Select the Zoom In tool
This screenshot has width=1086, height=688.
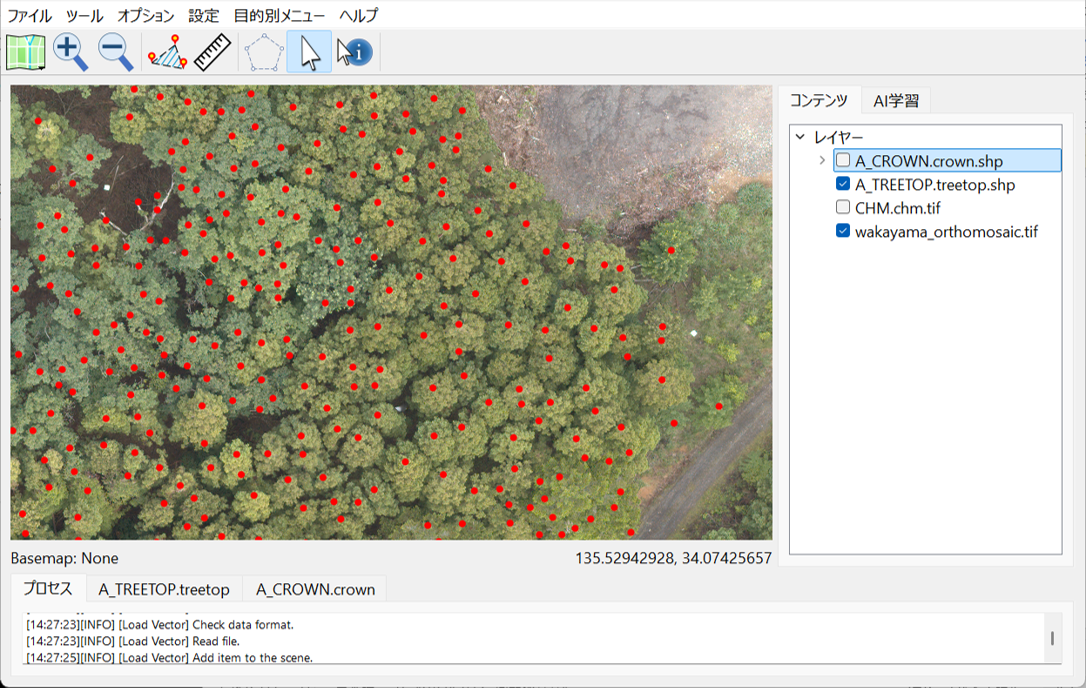(x=70, y=52)
